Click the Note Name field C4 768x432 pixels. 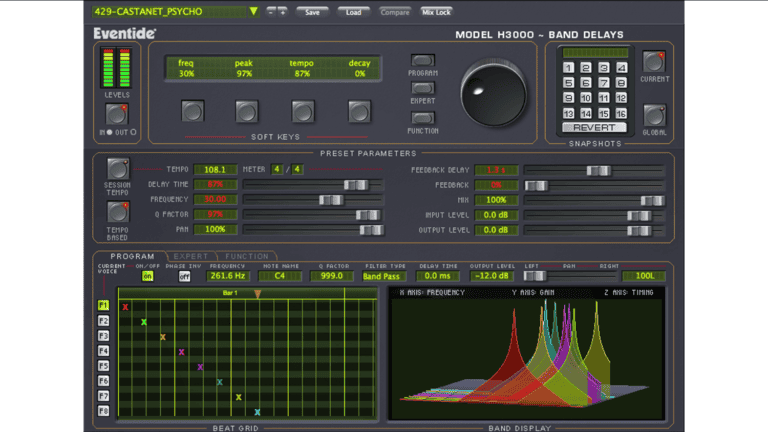point(280,276)
